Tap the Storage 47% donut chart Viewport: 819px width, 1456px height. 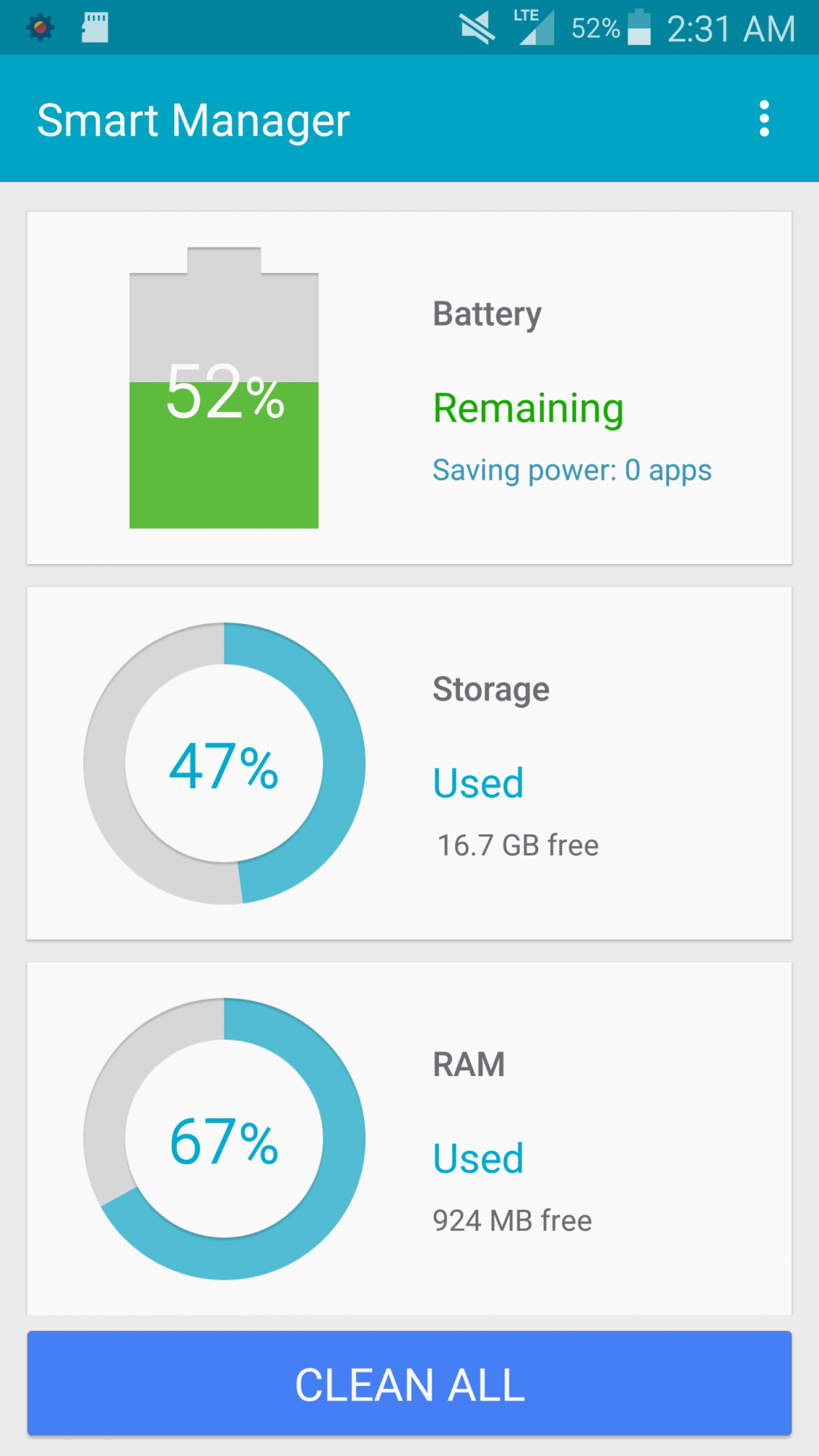(224, 763)
